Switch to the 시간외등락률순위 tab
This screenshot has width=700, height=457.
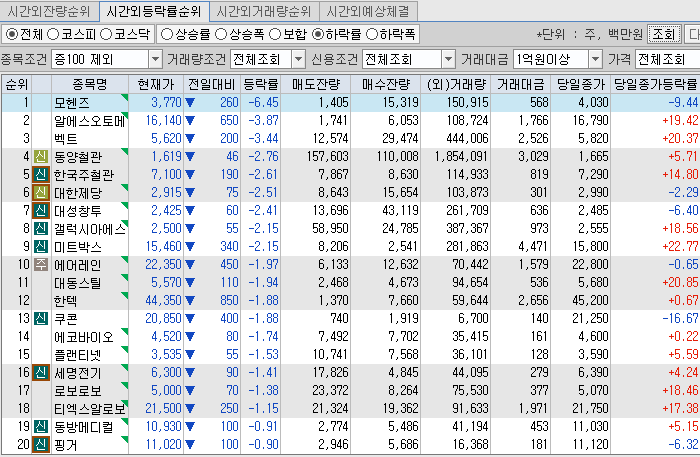point(154,11)
